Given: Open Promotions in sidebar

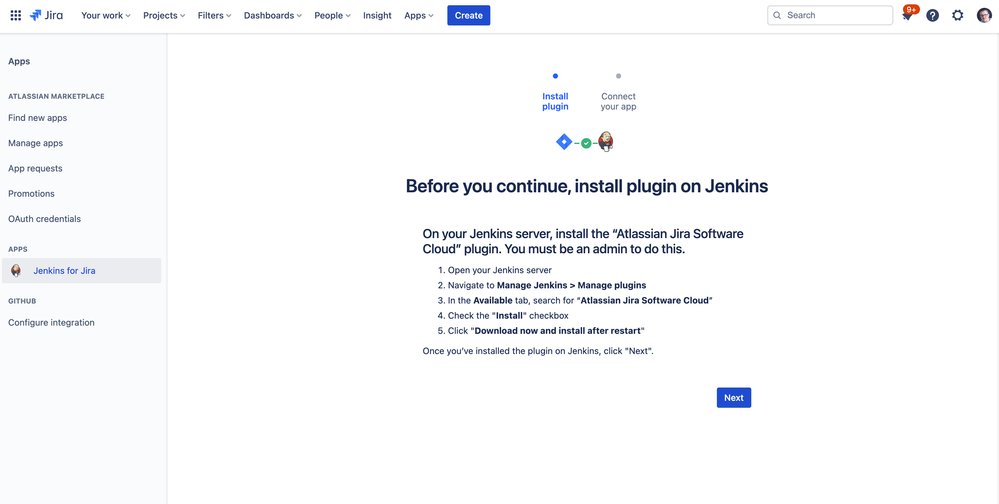Looking at the screenshot, I should pyautogui.click(x=31, y=194).
